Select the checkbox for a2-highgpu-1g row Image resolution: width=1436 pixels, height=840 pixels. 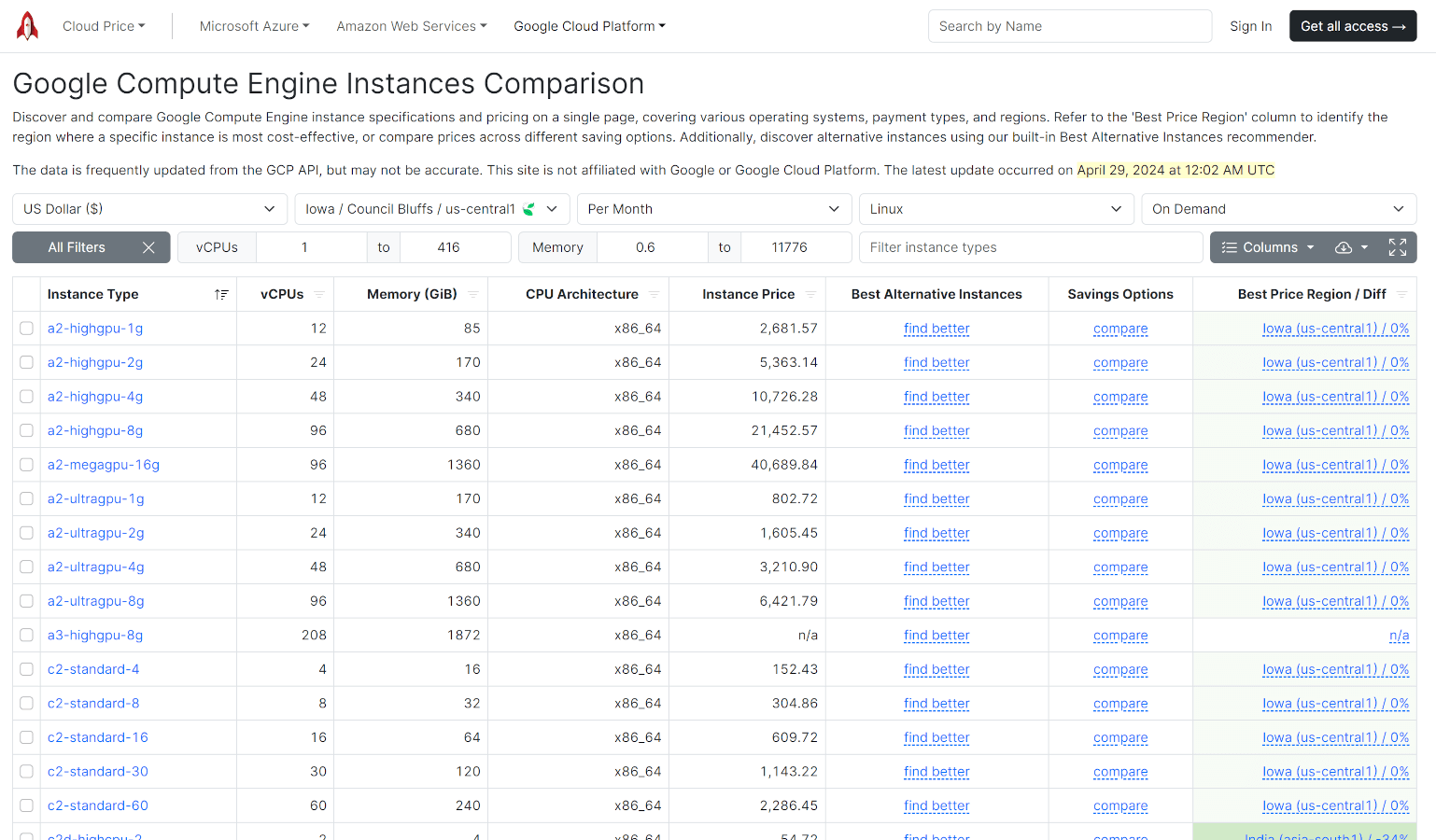pos(25,328)
